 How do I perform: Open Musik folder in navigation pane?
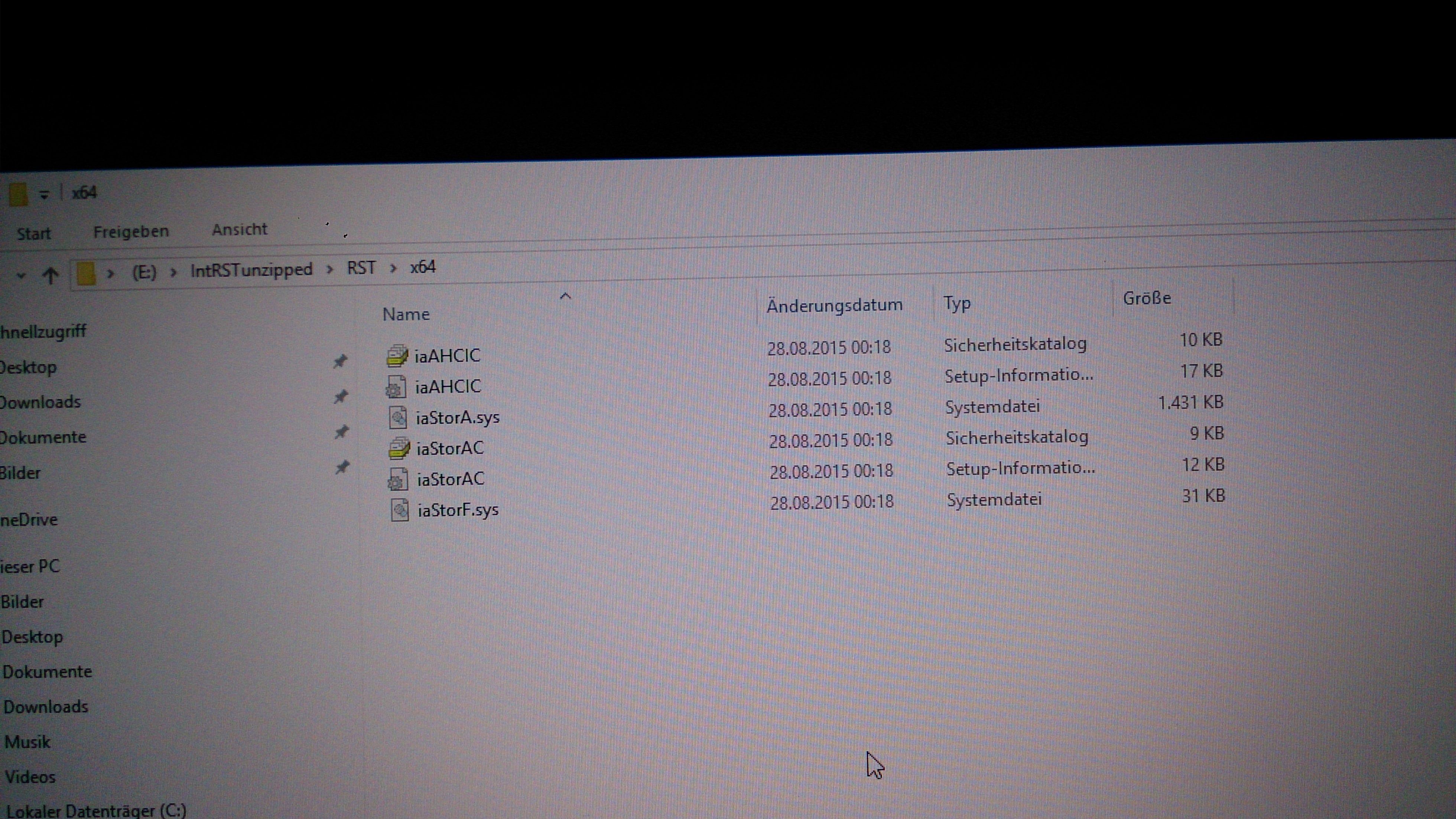click(27, 741)
